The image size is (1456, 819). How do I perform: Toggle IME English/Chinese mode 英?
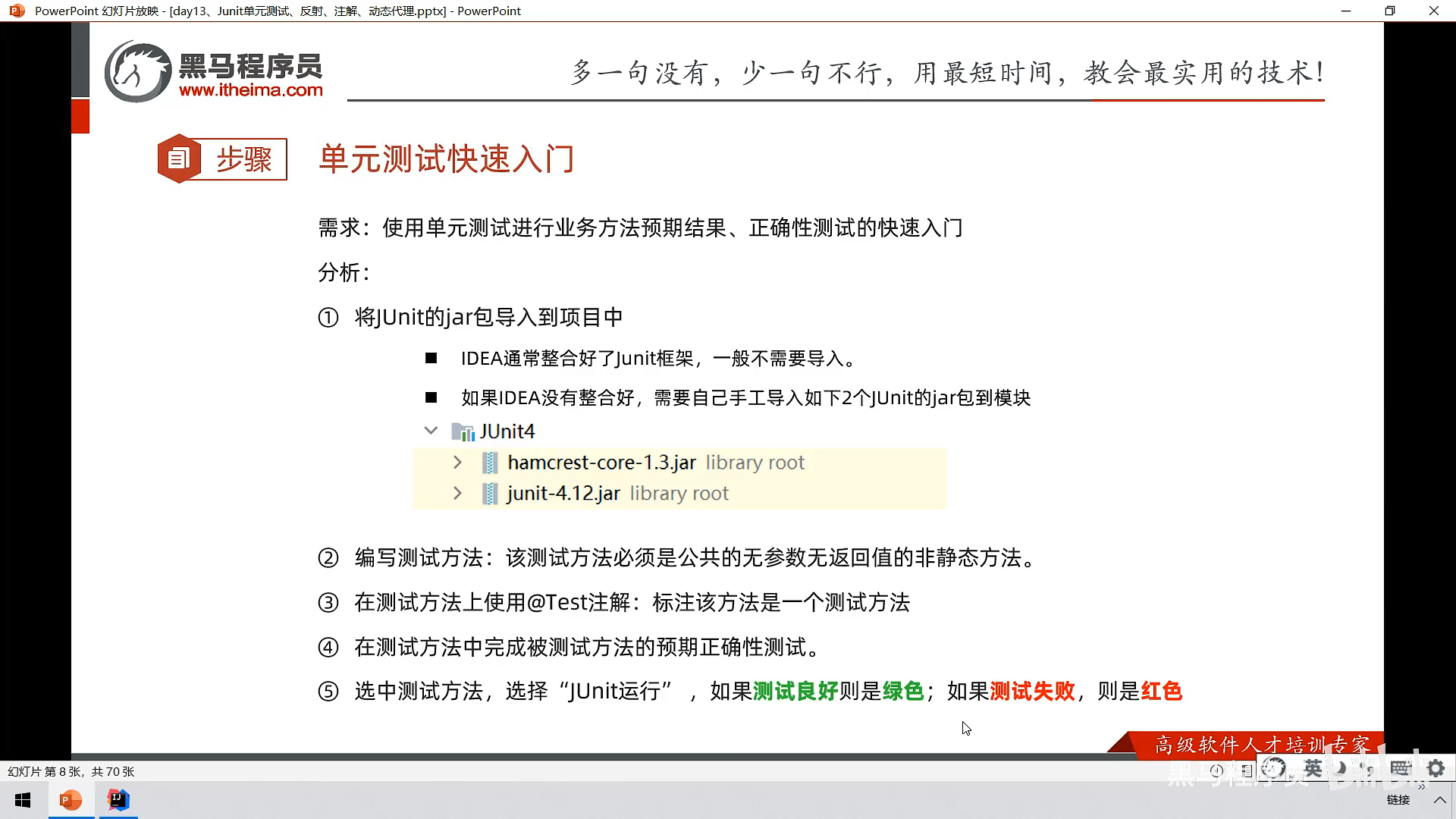(1313, 769)
